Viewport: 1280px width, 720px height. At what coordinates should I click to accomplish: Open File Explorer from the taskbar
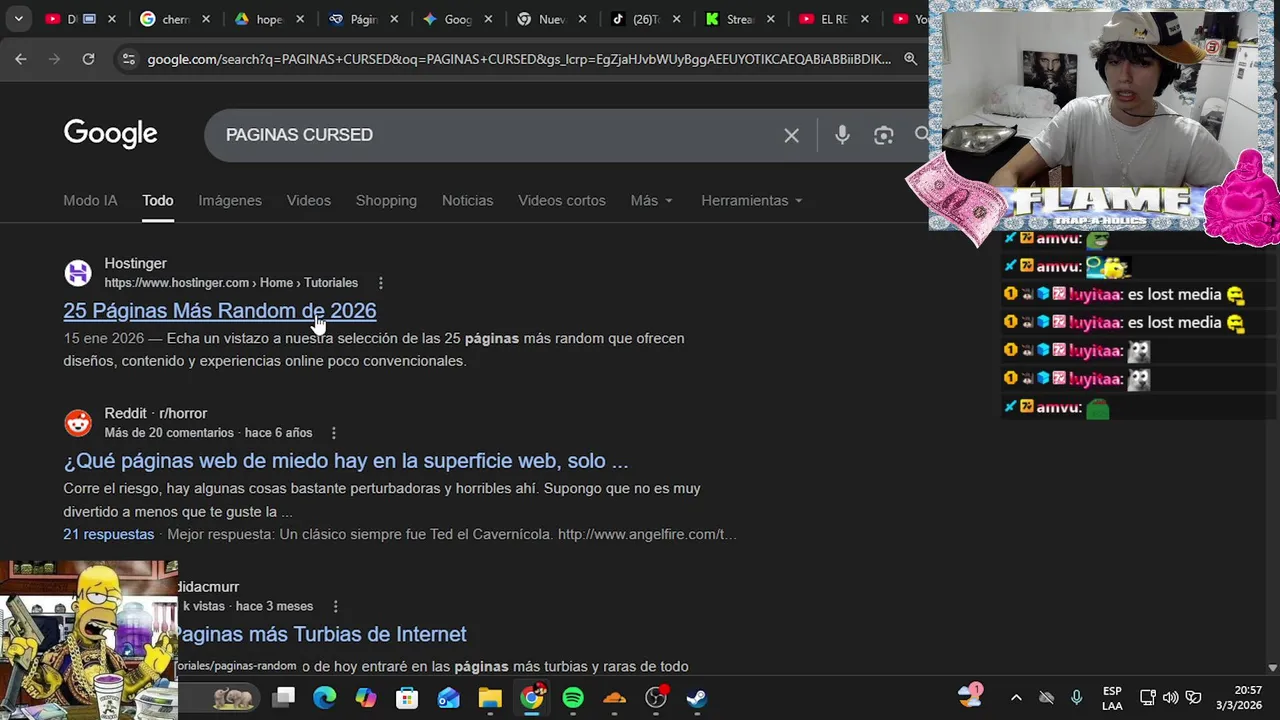tap(490, 697)
